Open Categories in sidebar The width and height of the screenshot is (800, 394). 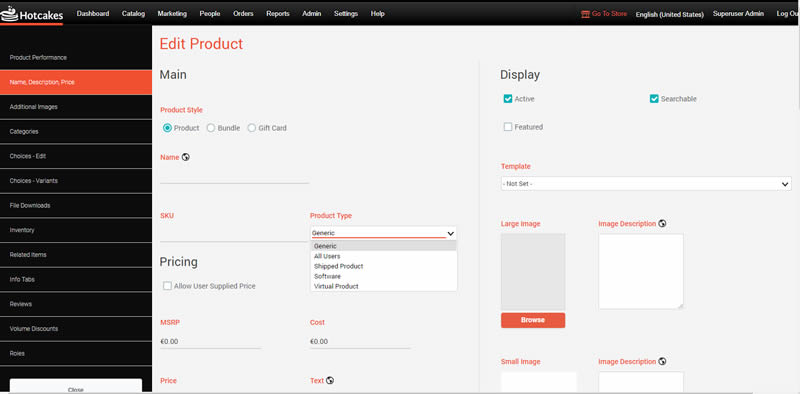[x=76, y=132]
